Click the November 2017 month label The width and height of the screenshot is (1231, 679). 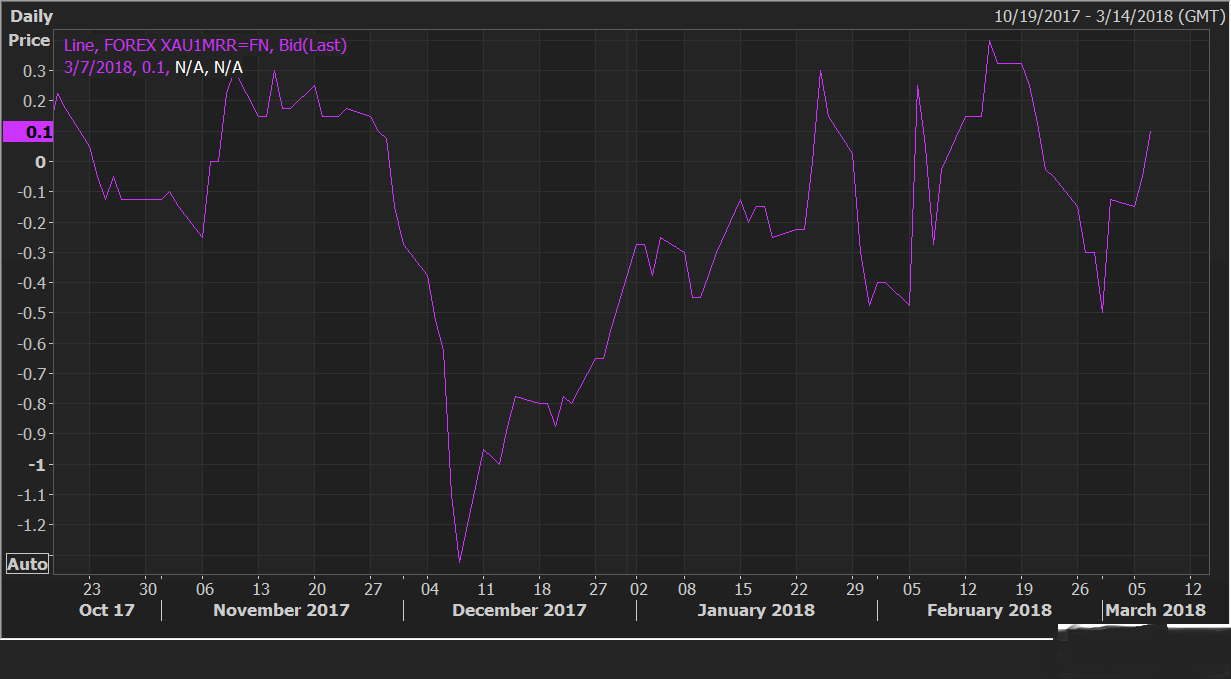tap(281, 610)
